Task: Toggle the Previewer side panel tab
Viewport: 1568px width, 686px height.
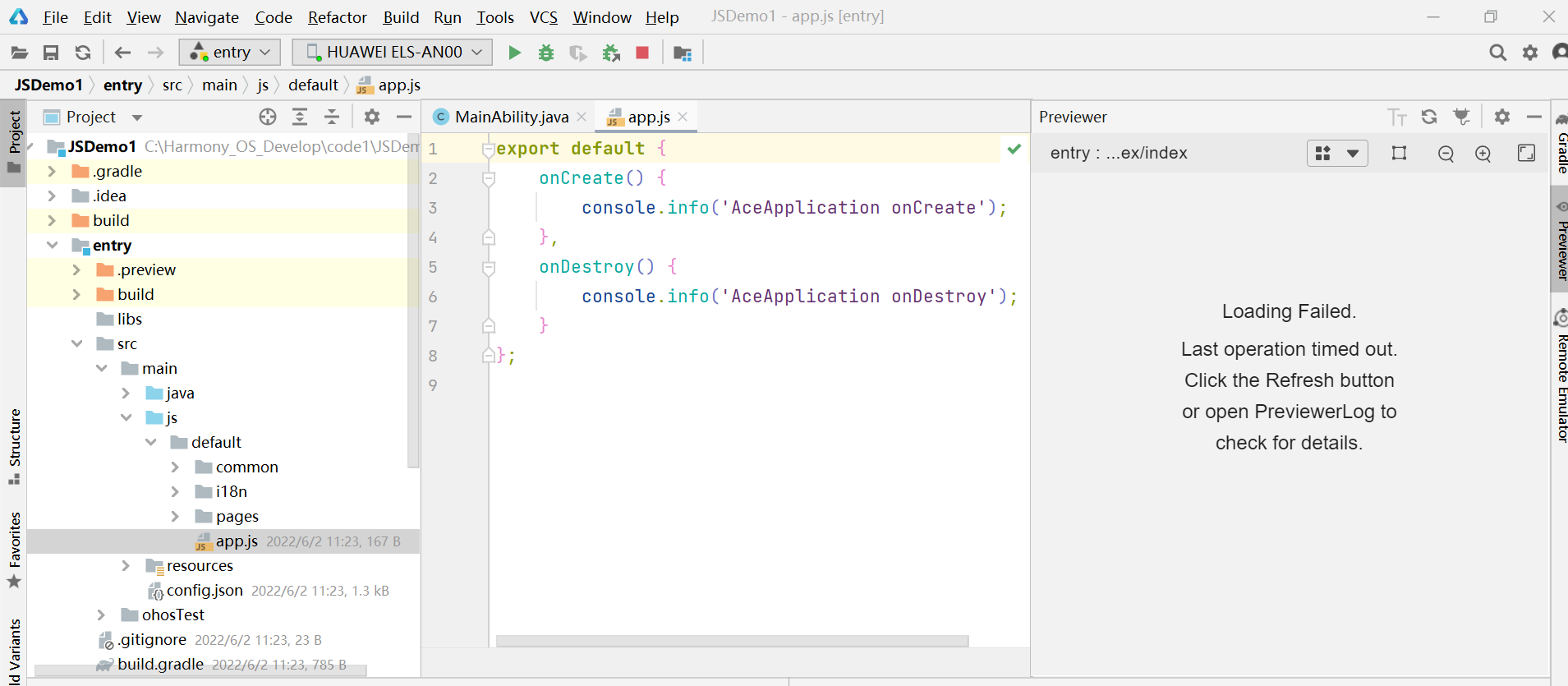Action: click(1561, 240)
